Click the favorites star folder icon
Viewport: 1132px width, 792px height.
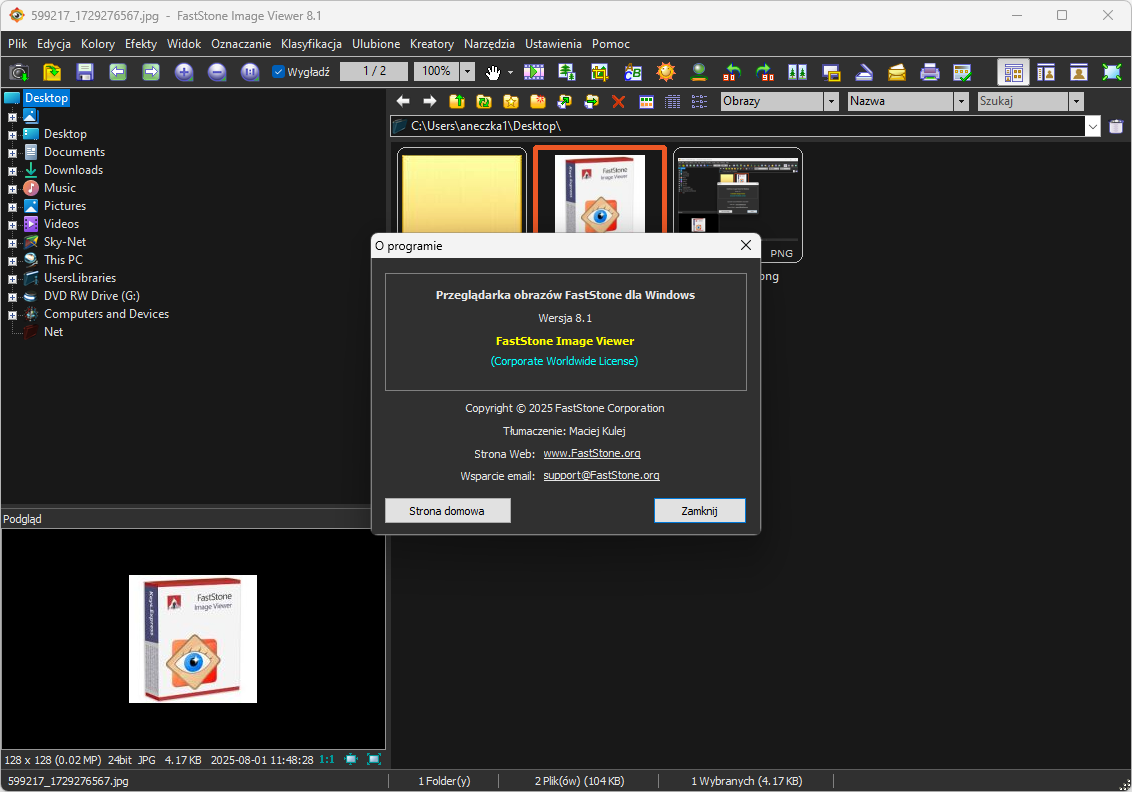click(511, 101)
